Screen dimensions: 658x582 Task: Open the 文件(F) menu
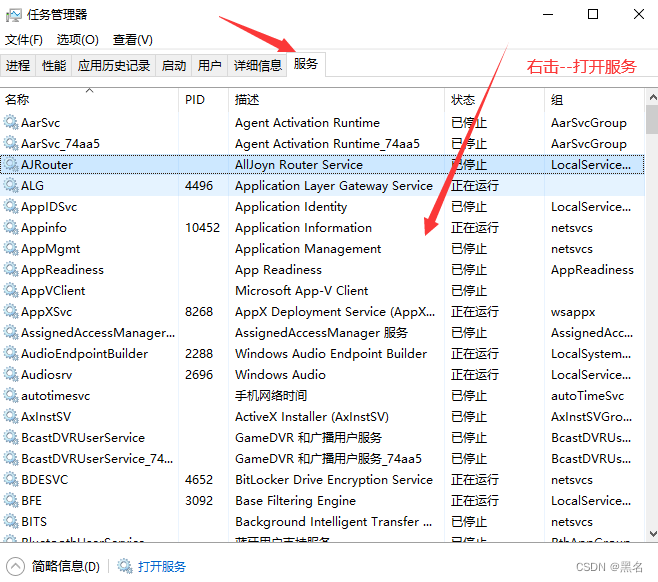24,40
